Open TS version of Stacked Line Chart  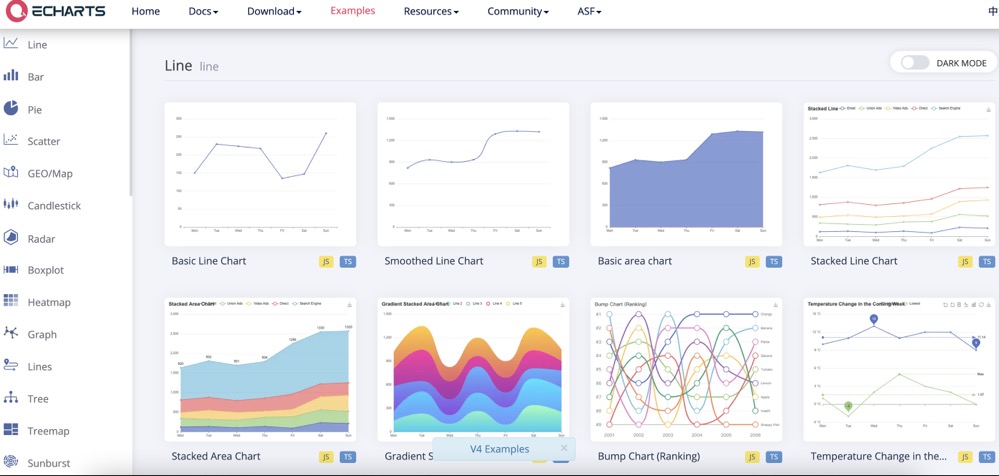987,262
